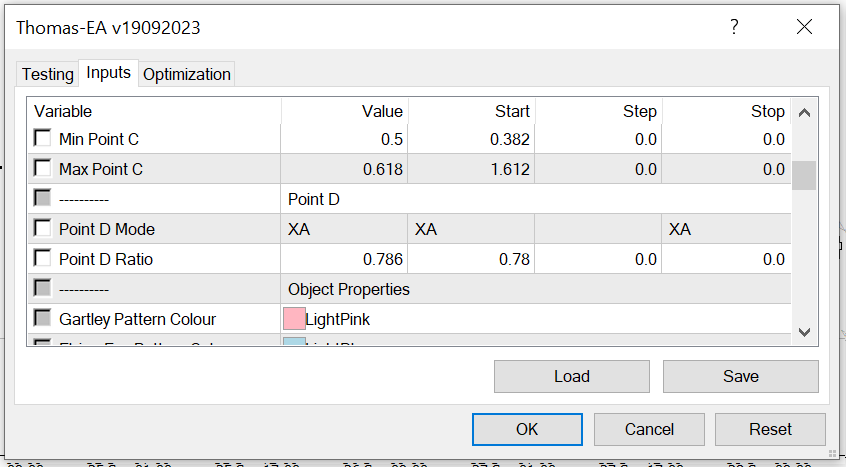Toggle the Gartley Pattern Colour checkbox

42,318
